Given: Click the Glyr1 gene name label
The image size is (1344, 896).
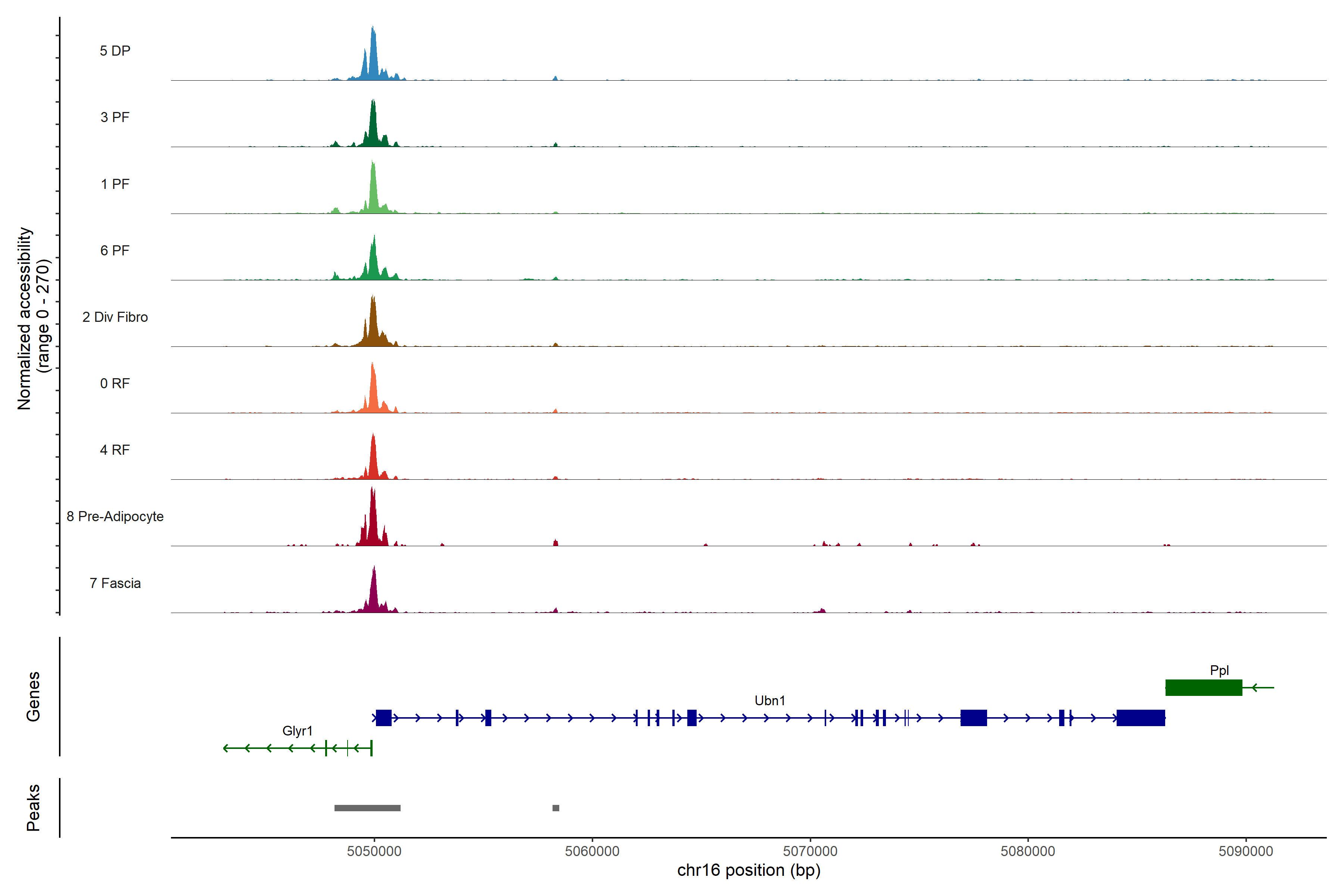Looking at the screenshot, I should 298,731.
